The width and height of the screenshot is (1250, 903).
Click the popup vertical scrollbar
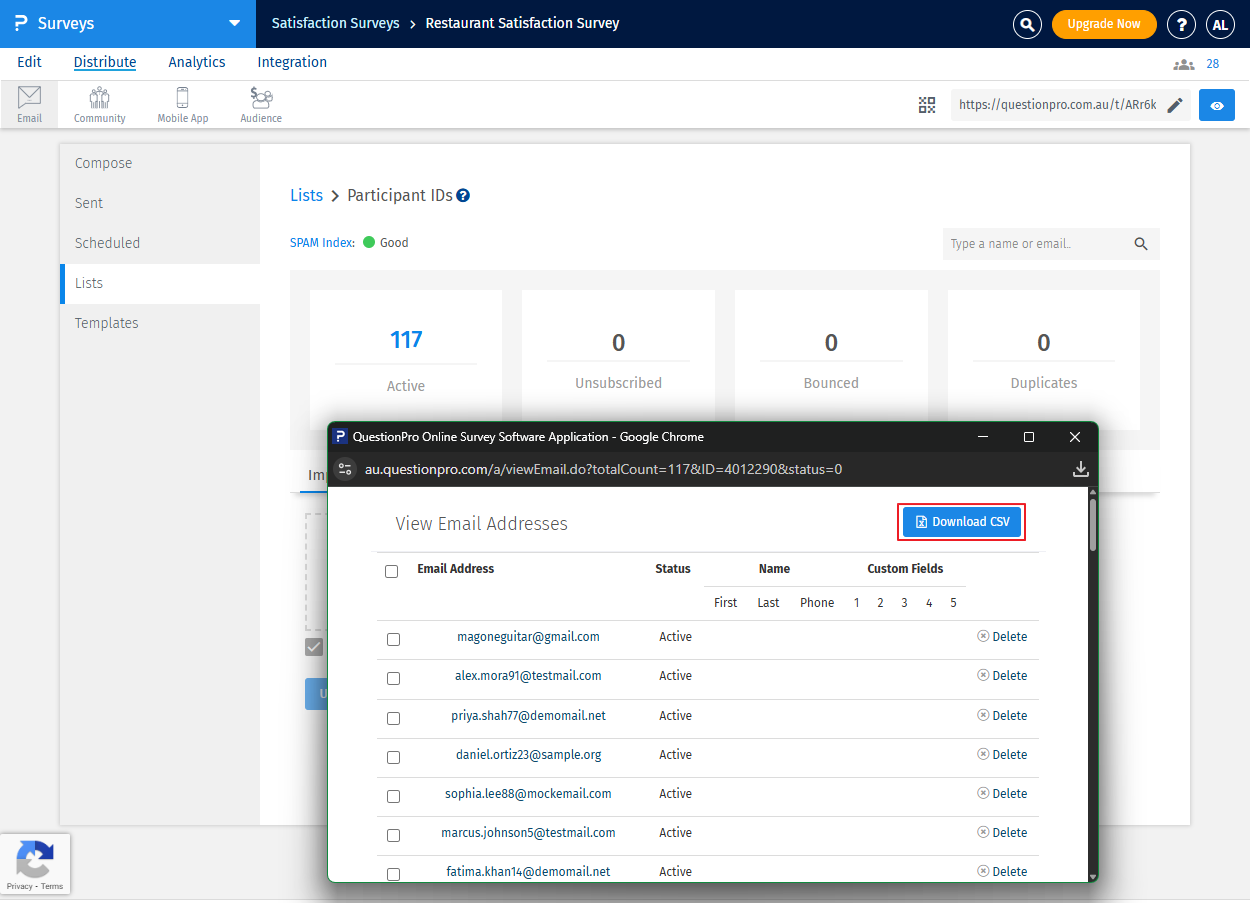[x=1092, y=524]
